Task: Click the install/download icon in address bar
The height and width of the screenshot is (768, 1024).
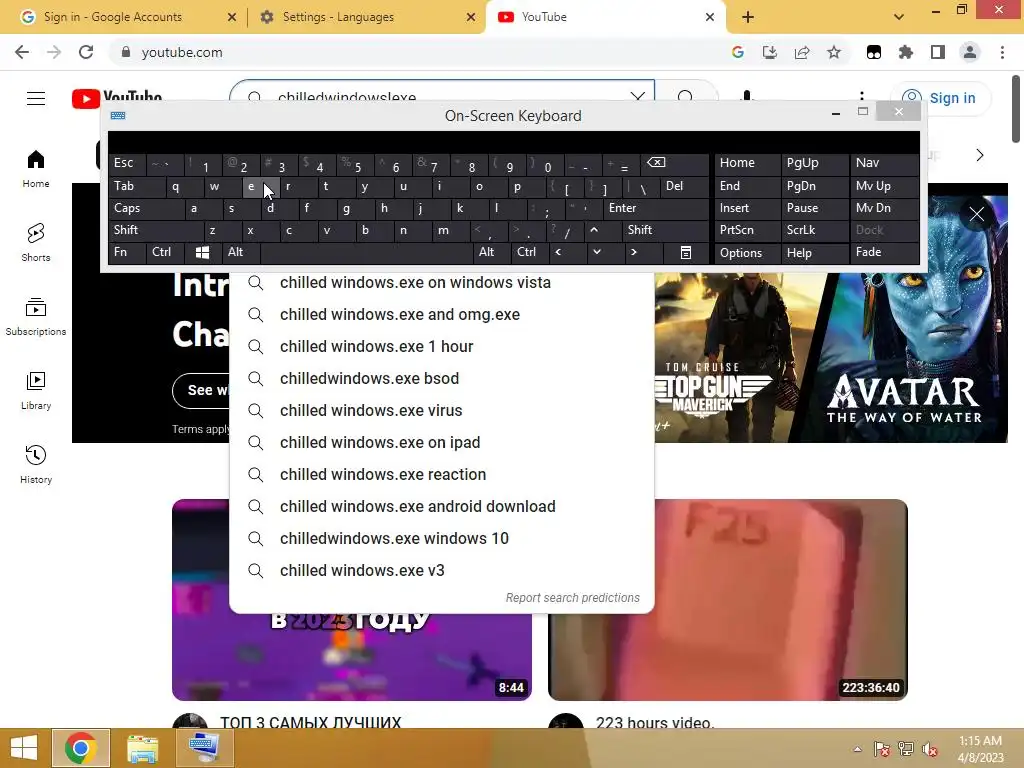Action: 770,52
